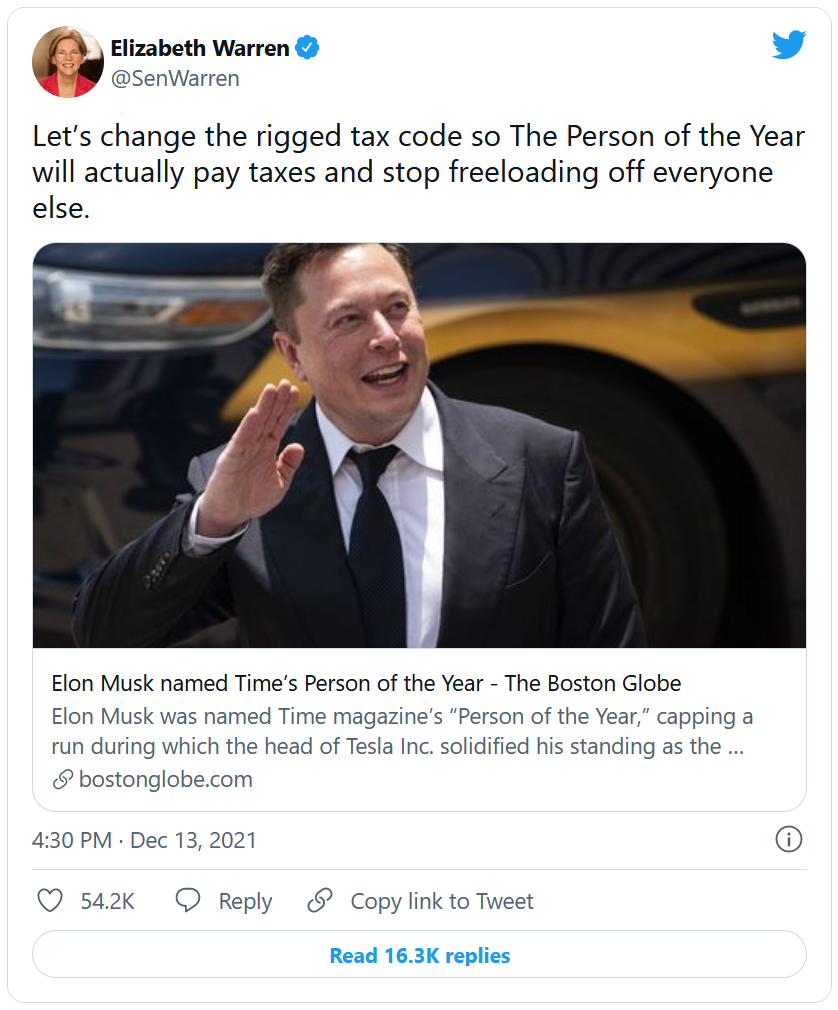The image size is (838, 1010).
Task: Click the Boston Globe article headline
Action: pyautogui.click(x=366, y=684)
